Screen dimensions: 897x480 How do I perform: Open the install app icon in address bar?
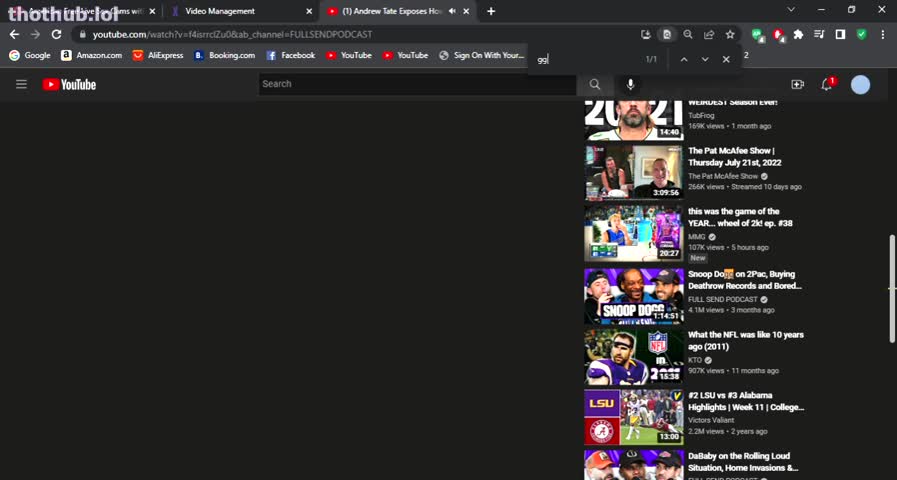pyautogui.click(x=646, y=34)
